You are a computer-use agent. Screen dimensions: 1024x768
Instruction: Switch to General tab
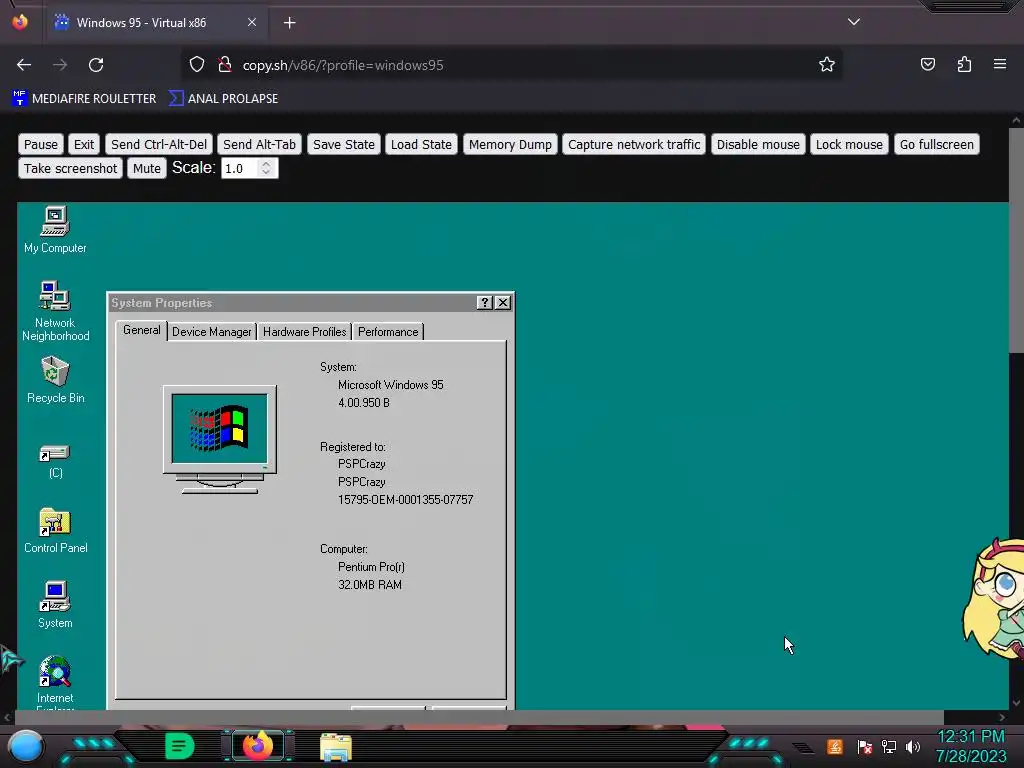(x=142, y=330)
